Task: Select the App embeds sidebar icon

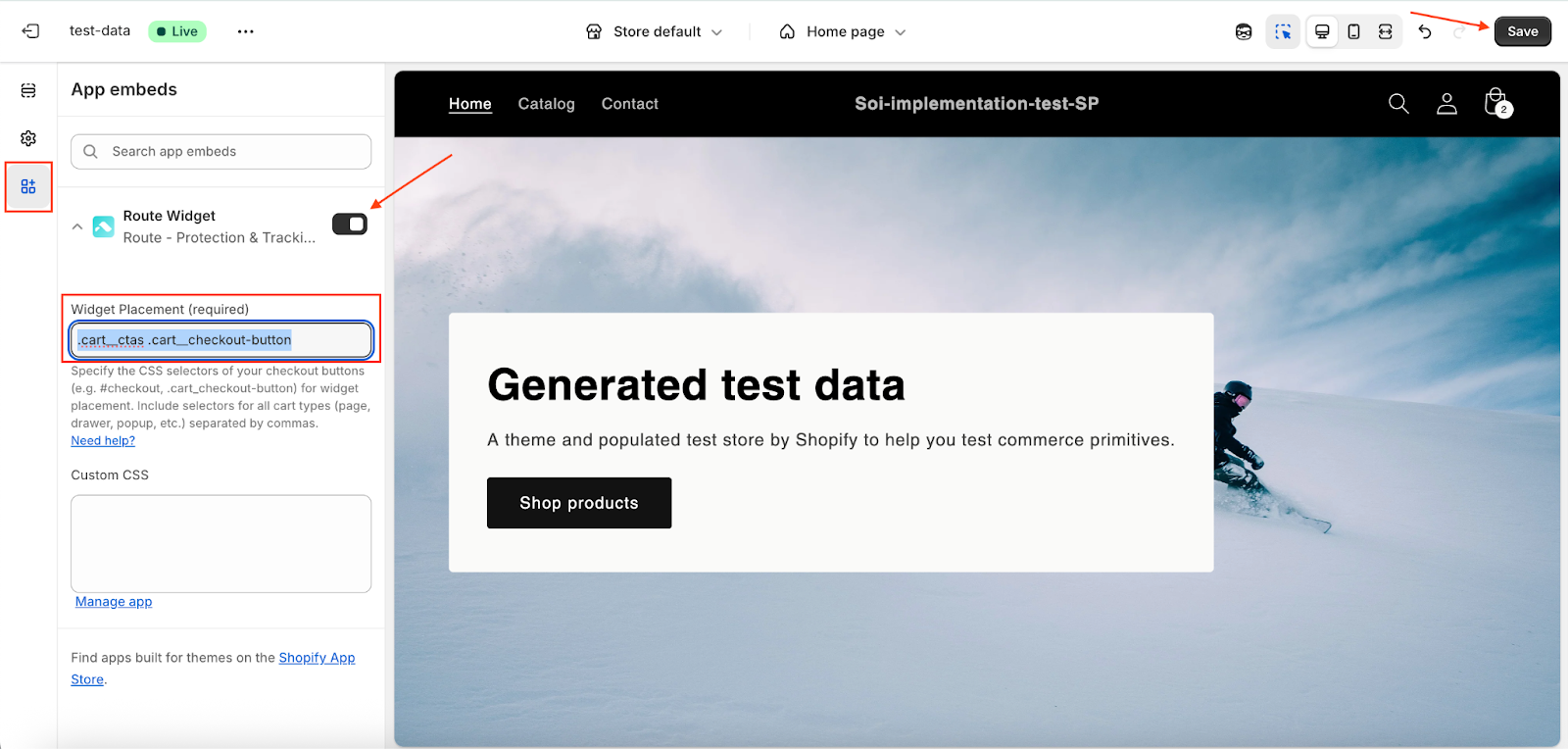Action: click(28, 186)
